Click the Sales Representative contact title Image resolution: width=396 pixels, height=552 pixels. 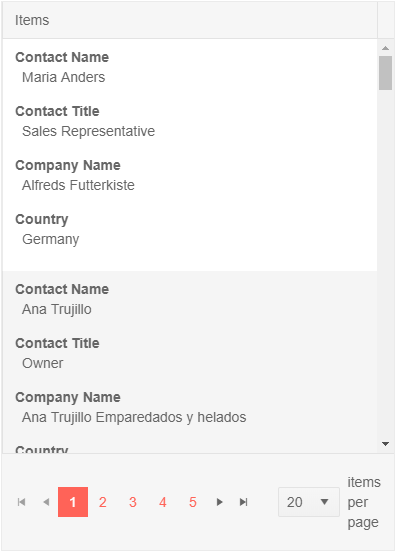[x=89, y=131]
